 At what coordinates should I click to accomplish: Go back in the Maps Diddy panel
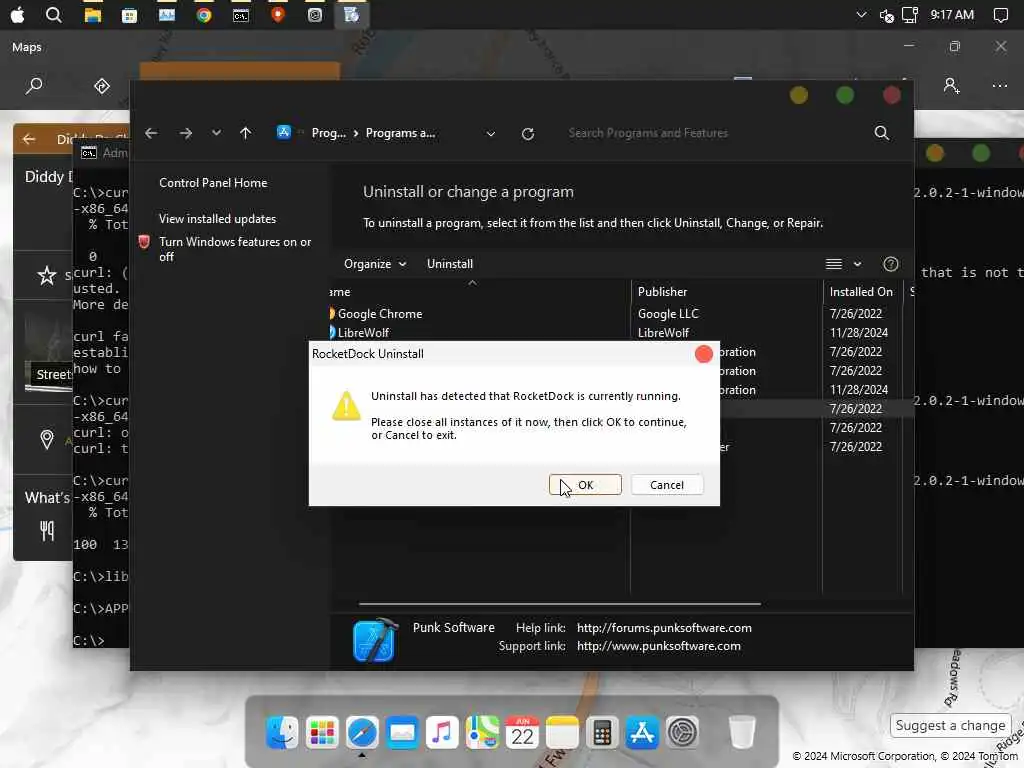click(29, 139)
